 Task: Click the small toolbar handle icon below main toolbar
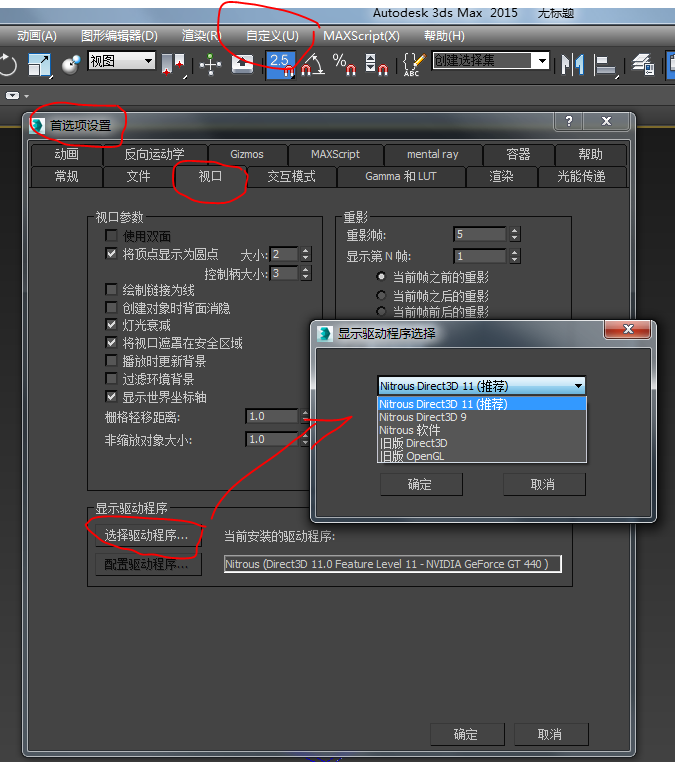13,96
